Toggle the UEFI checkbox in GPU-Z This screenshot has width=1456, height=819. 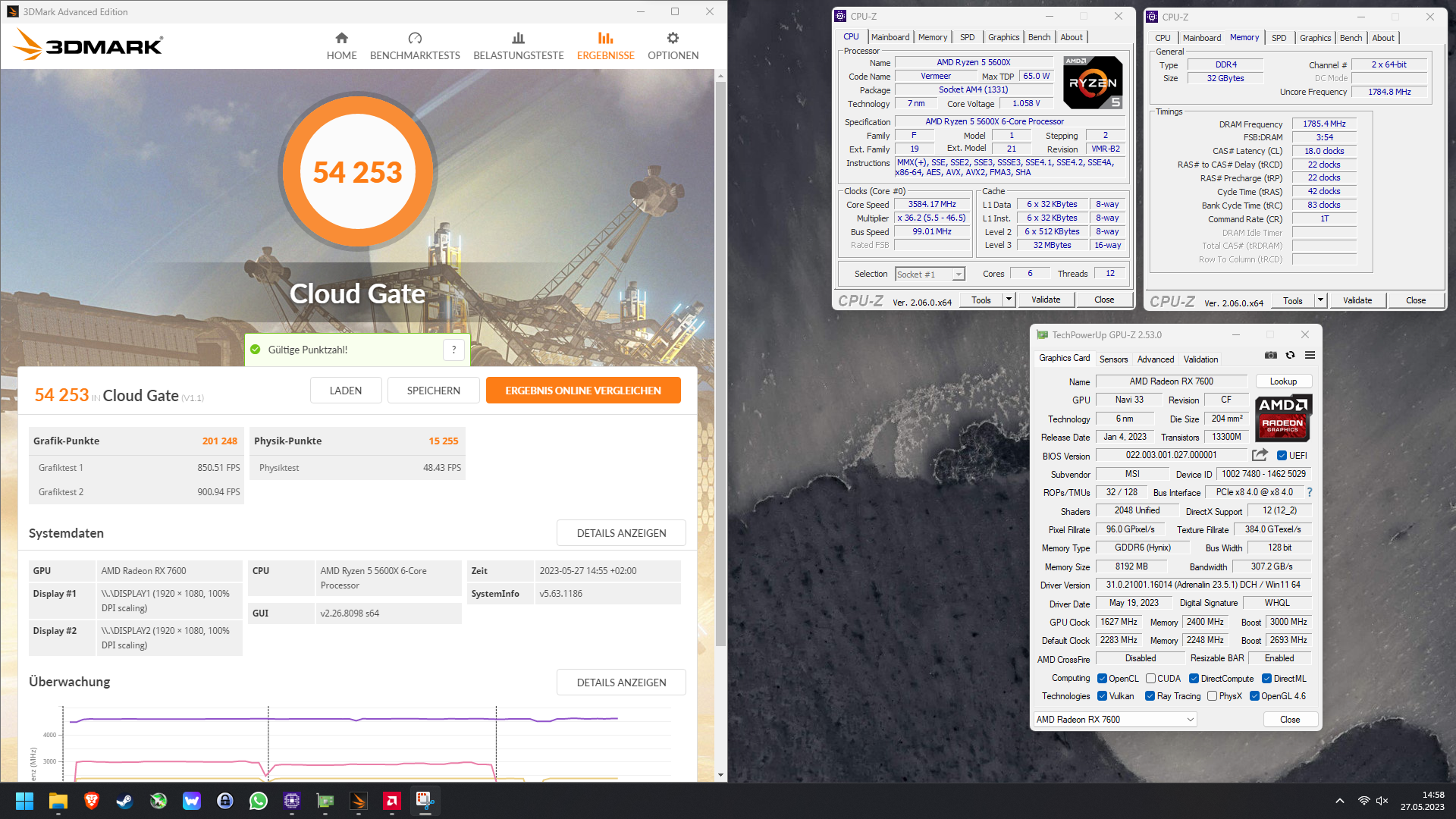[x=1282, y=456]
